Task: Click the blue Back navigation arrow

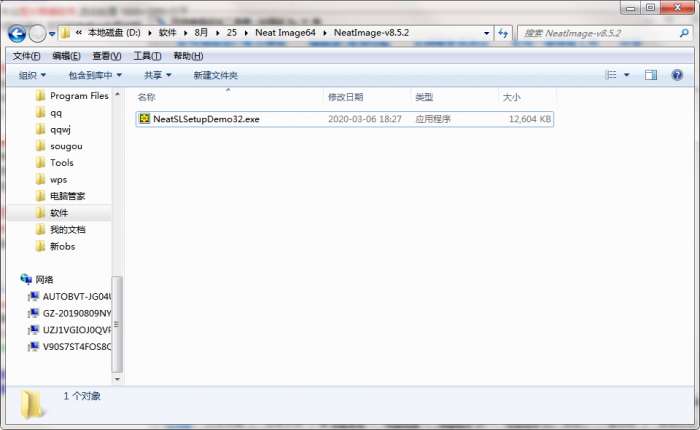Action: click(17, 33)
